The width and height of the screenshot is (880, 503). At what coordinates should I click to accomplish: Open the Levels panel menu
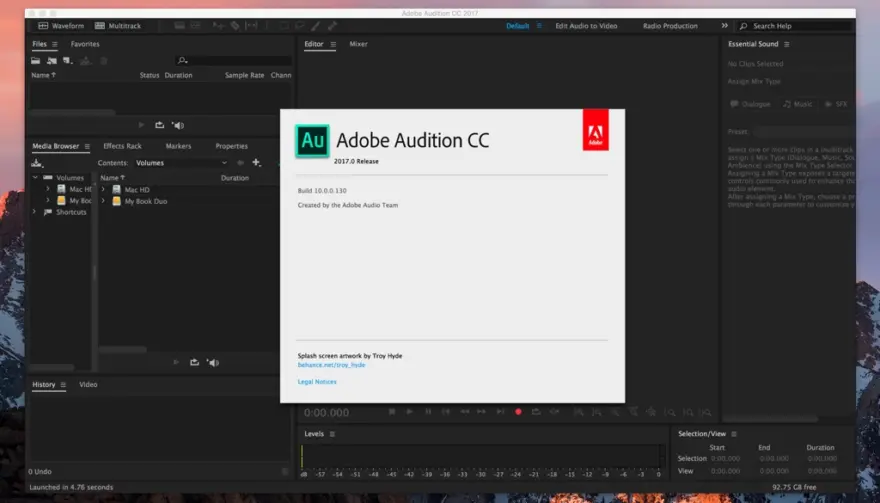click(x=332, y=434)
